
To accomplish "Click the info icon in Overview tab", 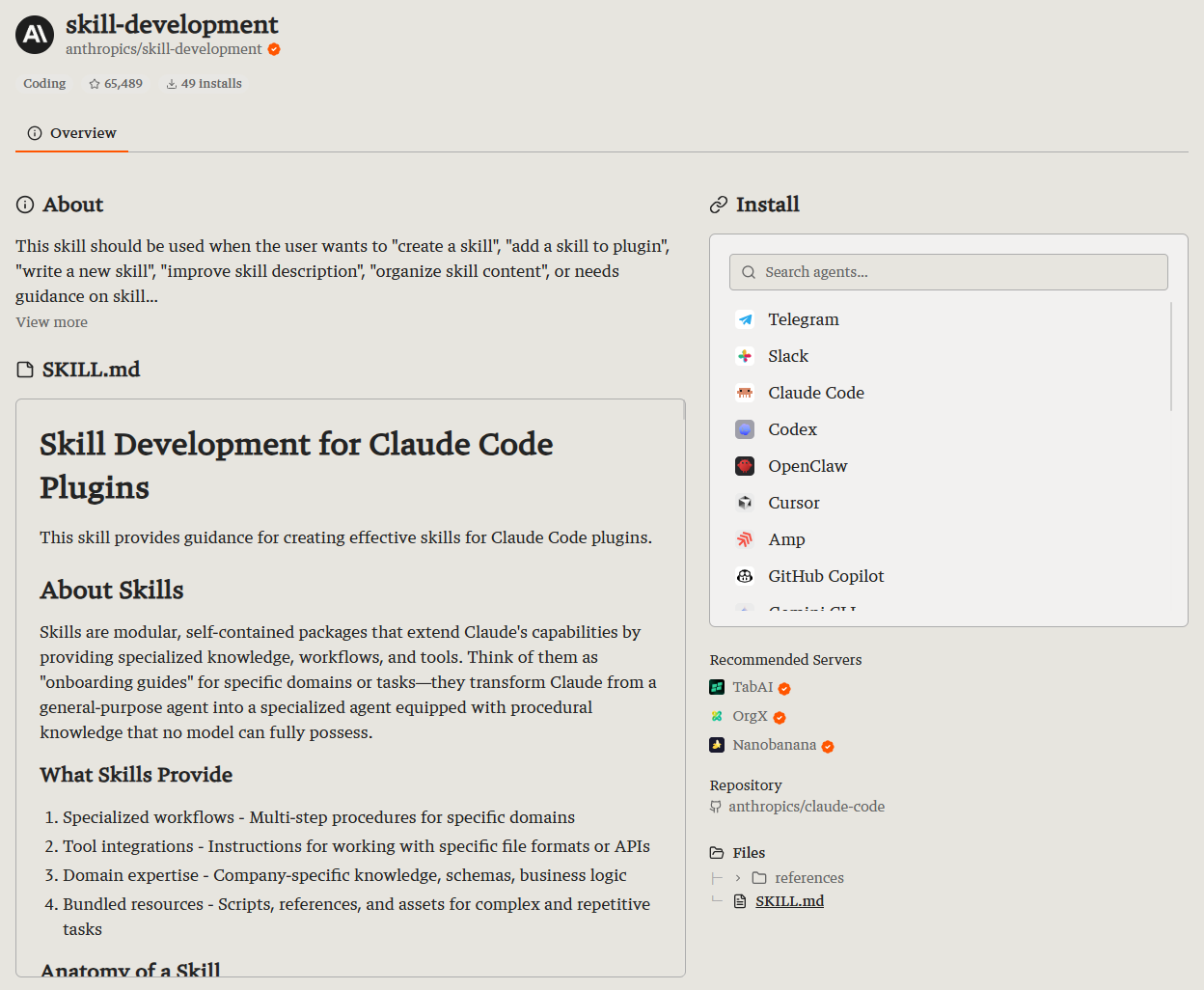I will pos(35,133).
